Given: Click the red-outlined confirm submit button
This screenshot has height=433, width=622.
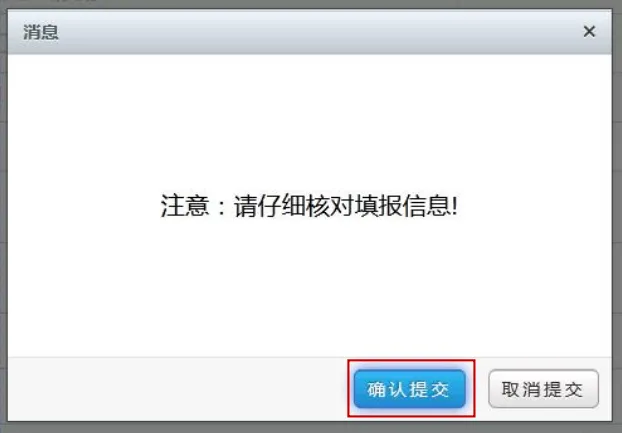Looking at the screenshot, I should coord(409,389).
